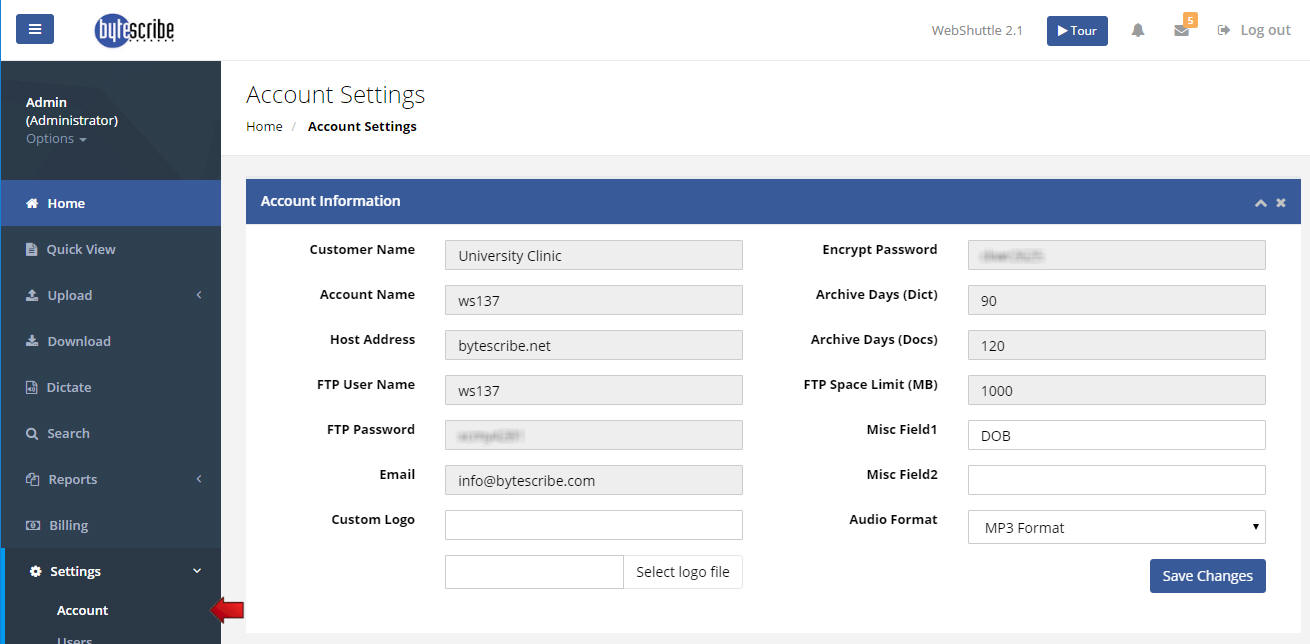Screen dimensions: 1310x644
Task: Click the Account Name field
Action: pos(594,300)
